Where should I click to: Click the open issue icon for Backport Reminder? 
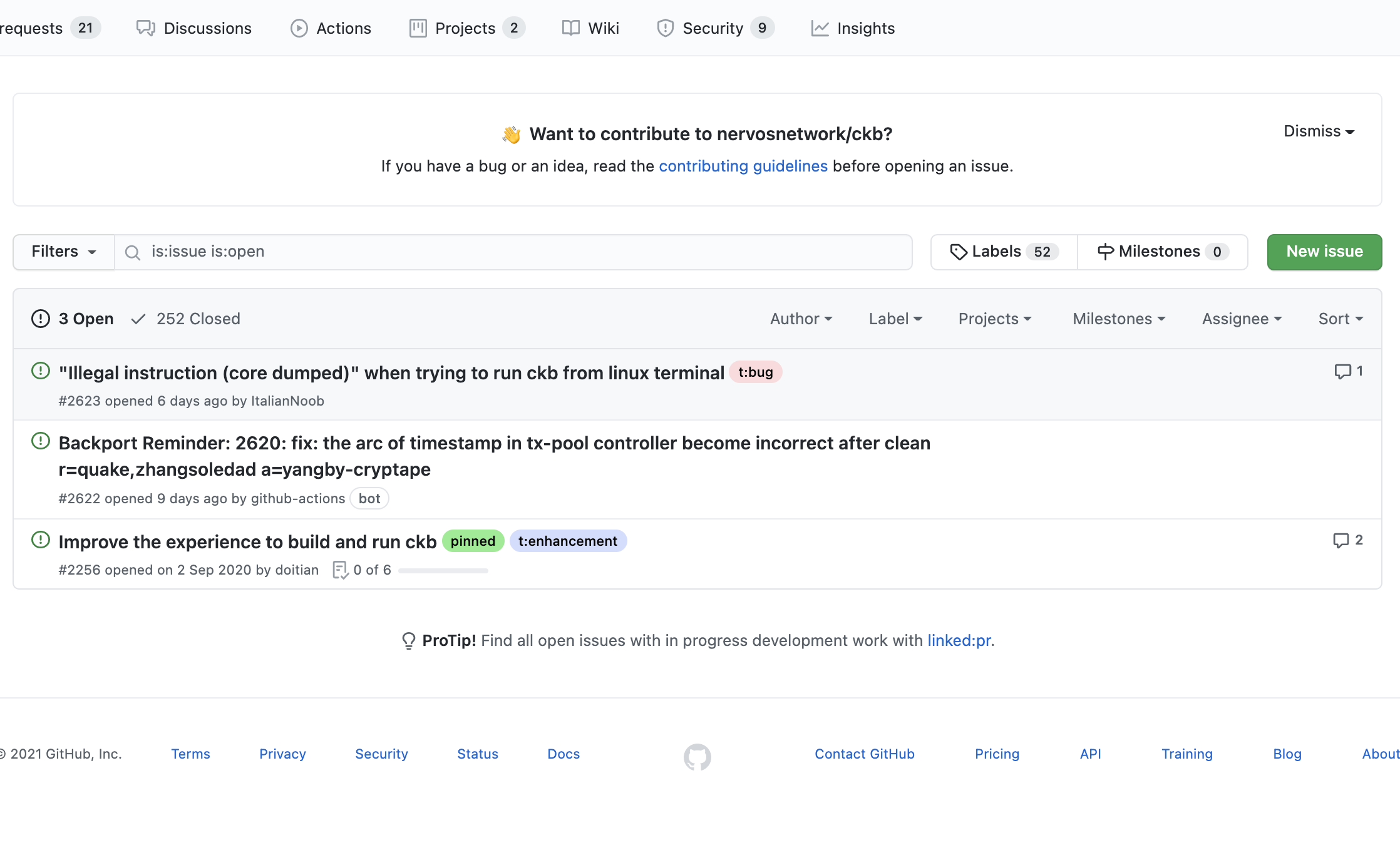coord(41,441)
